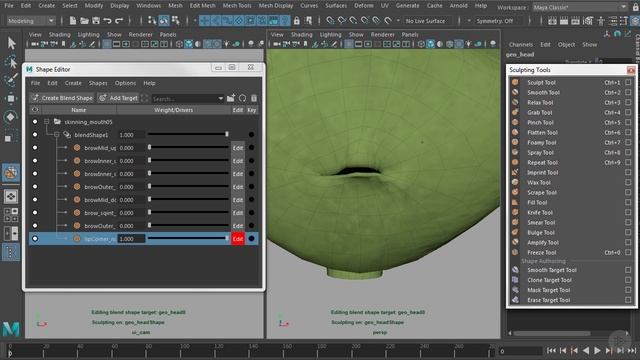The height and width of the screenshot is (360, 640).
Task: Open Grab Tool option box
Action: (628, 112)
